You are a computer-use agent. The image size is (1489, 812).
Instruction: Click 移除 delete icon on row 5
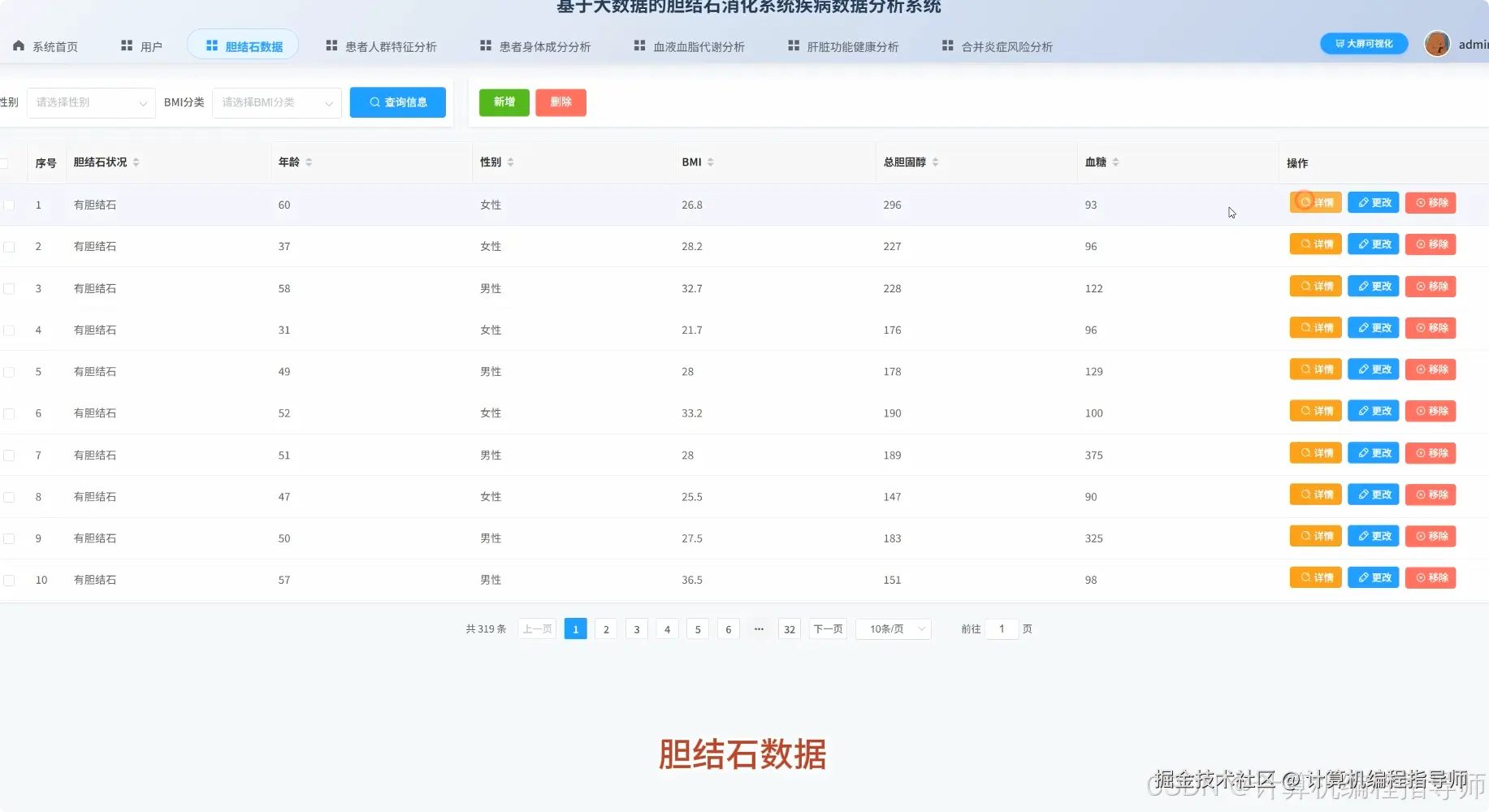(x=1421, y=369)
